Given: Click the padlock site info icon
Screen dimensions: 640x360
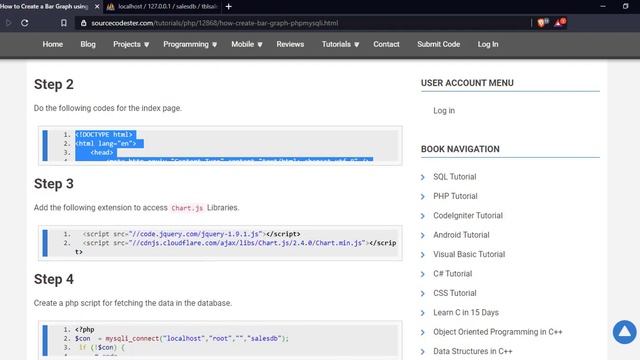Looking at the screenshot, I should point(84,23).
